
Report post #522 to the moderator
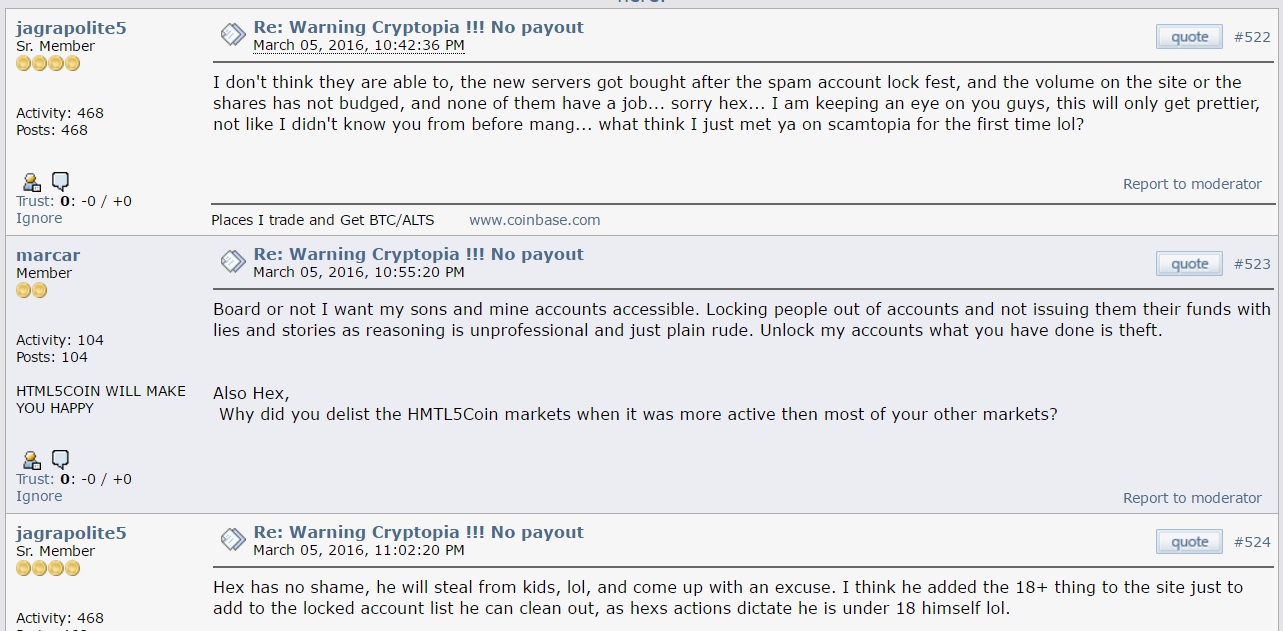1192,184
